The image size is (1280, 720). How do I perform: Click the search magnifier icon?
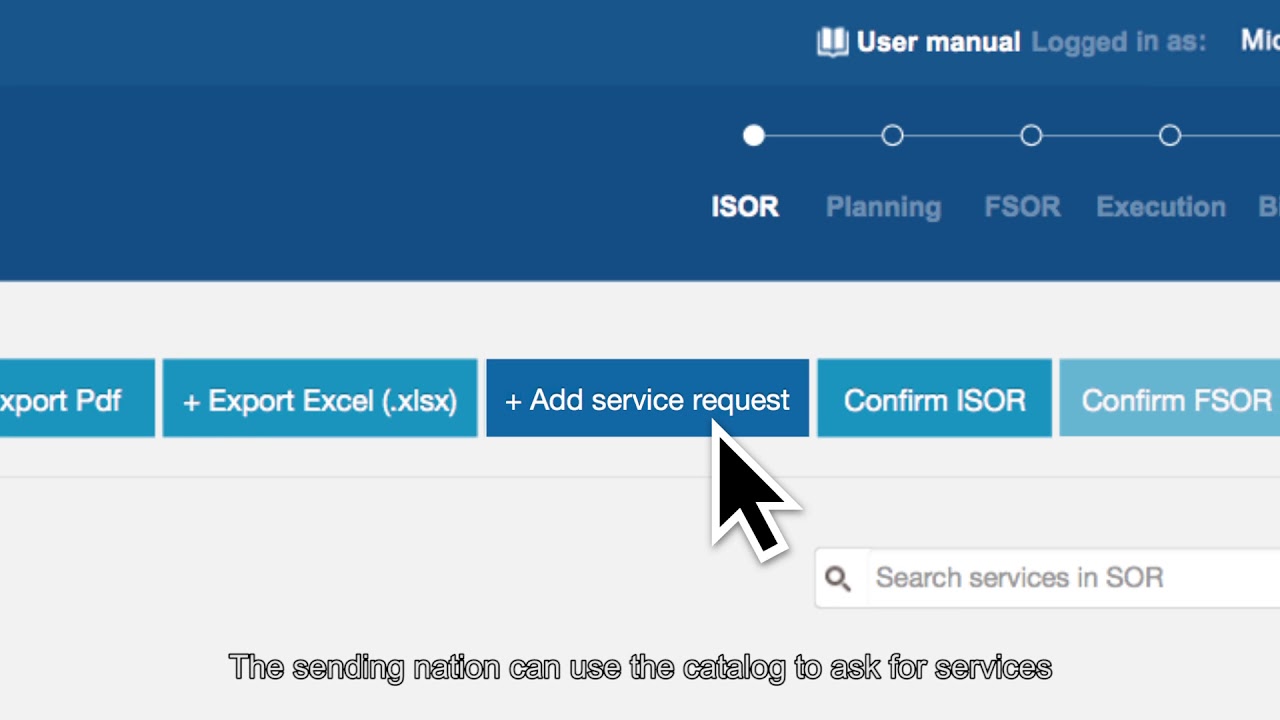click(838, 578)
